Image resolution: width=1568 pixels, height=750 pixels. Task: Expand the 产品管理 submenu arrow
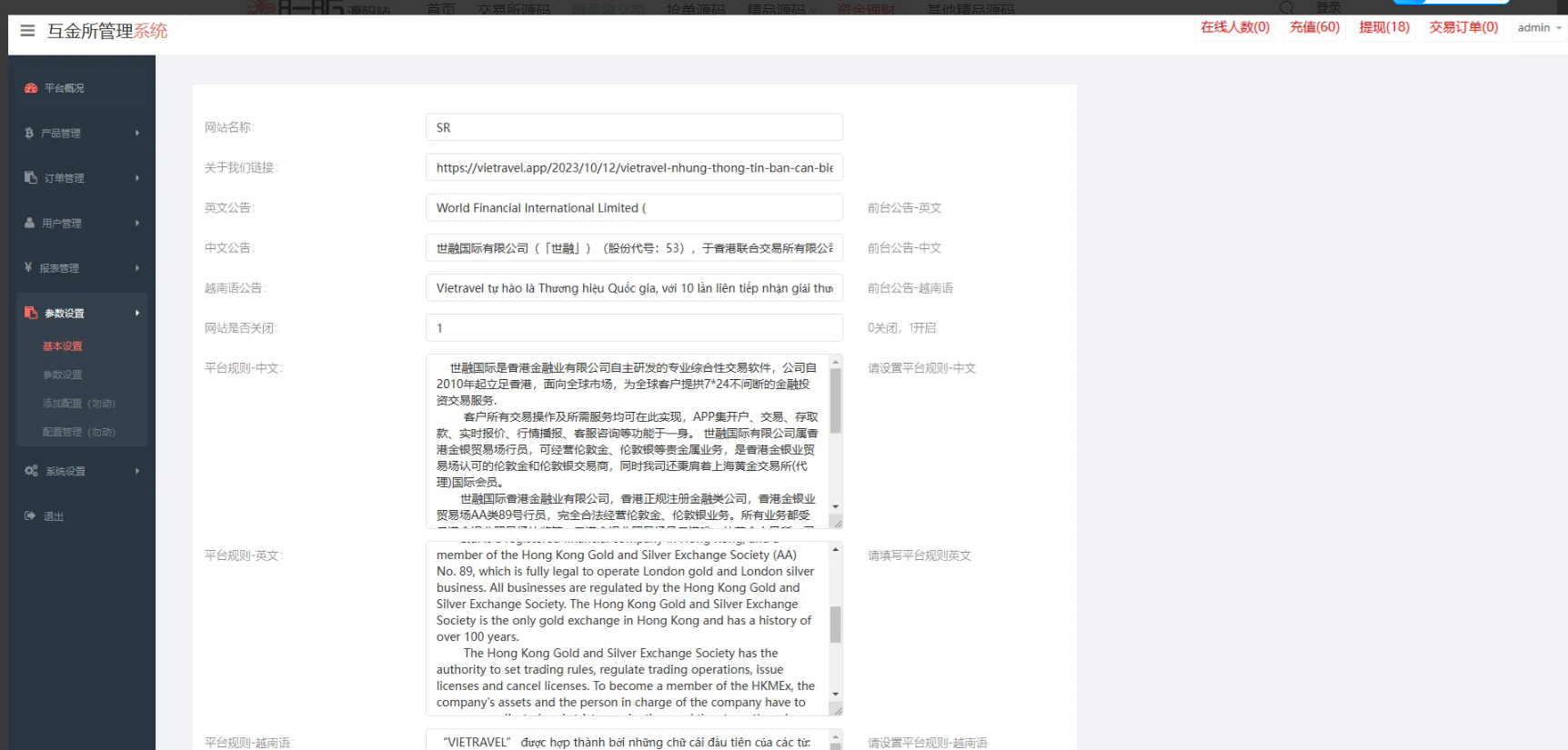tap(137, 133)
